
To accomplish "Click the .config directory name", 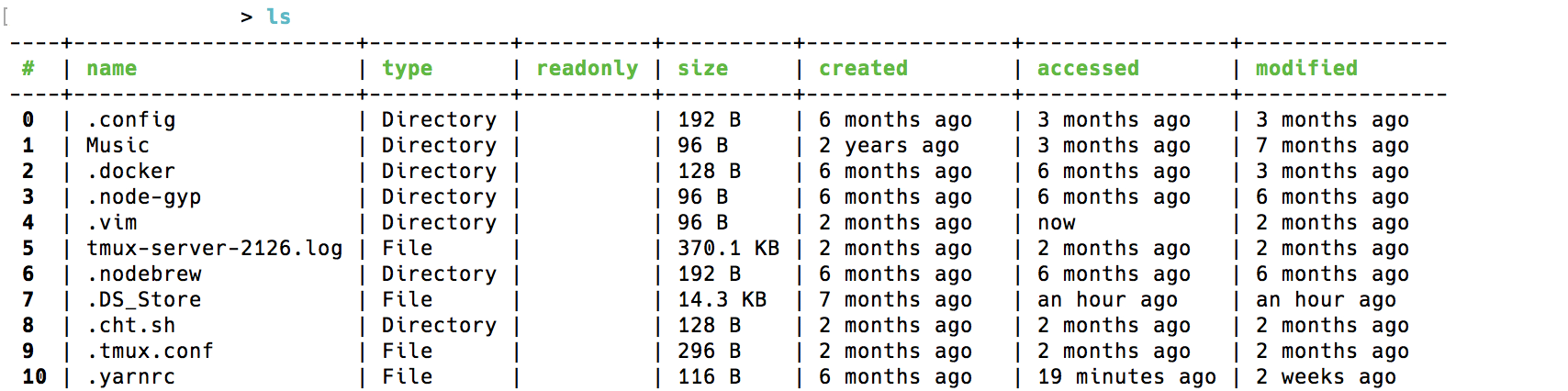I will pyautogui.click(x=130, y=120).
